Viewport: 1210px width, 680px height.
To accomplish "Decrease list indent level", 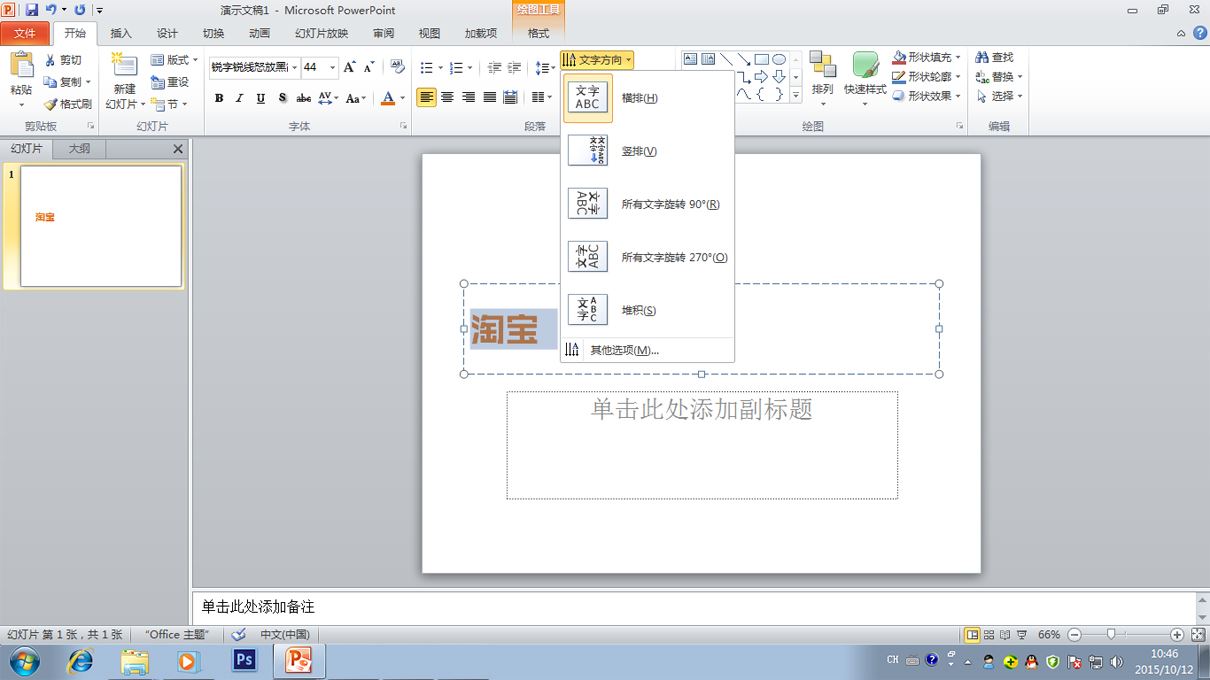I will 494,68.
